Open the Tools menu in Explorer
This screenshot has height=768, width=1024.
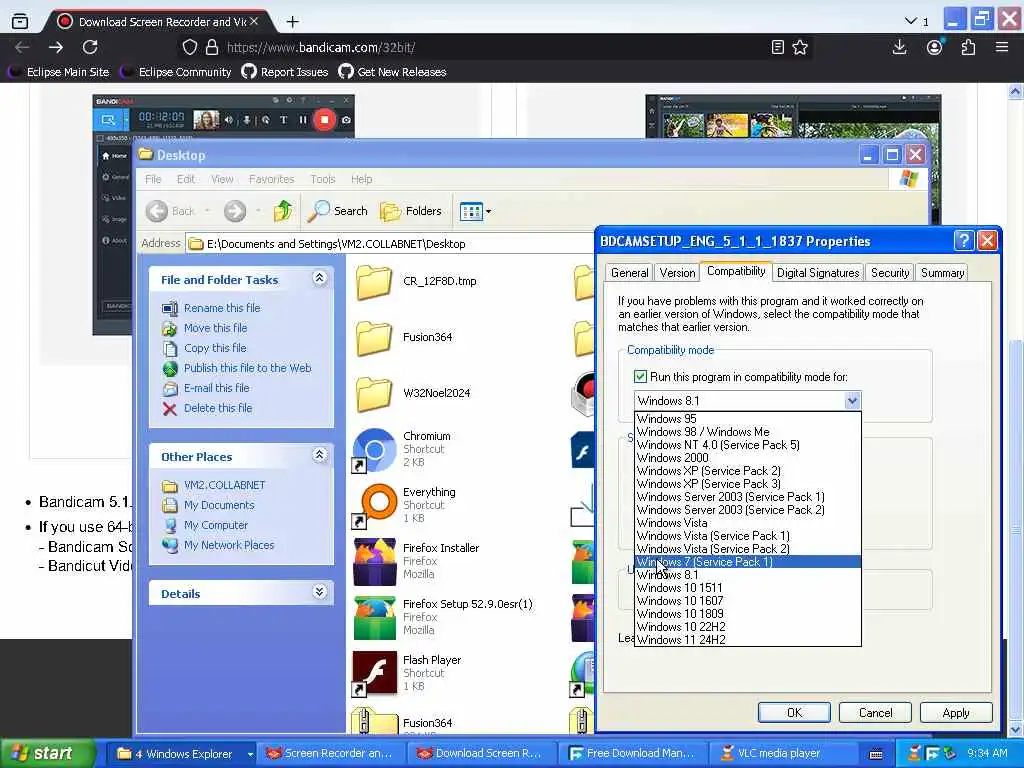tap(323, 179)
